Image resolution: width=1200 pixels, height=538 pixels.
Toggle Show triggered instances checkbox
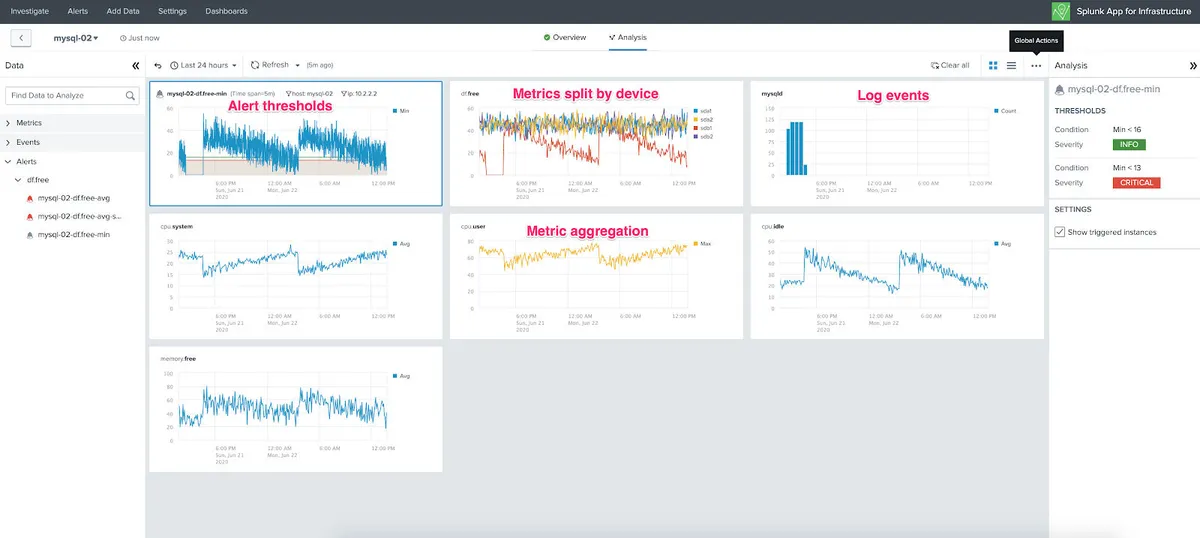[1060, 232]
